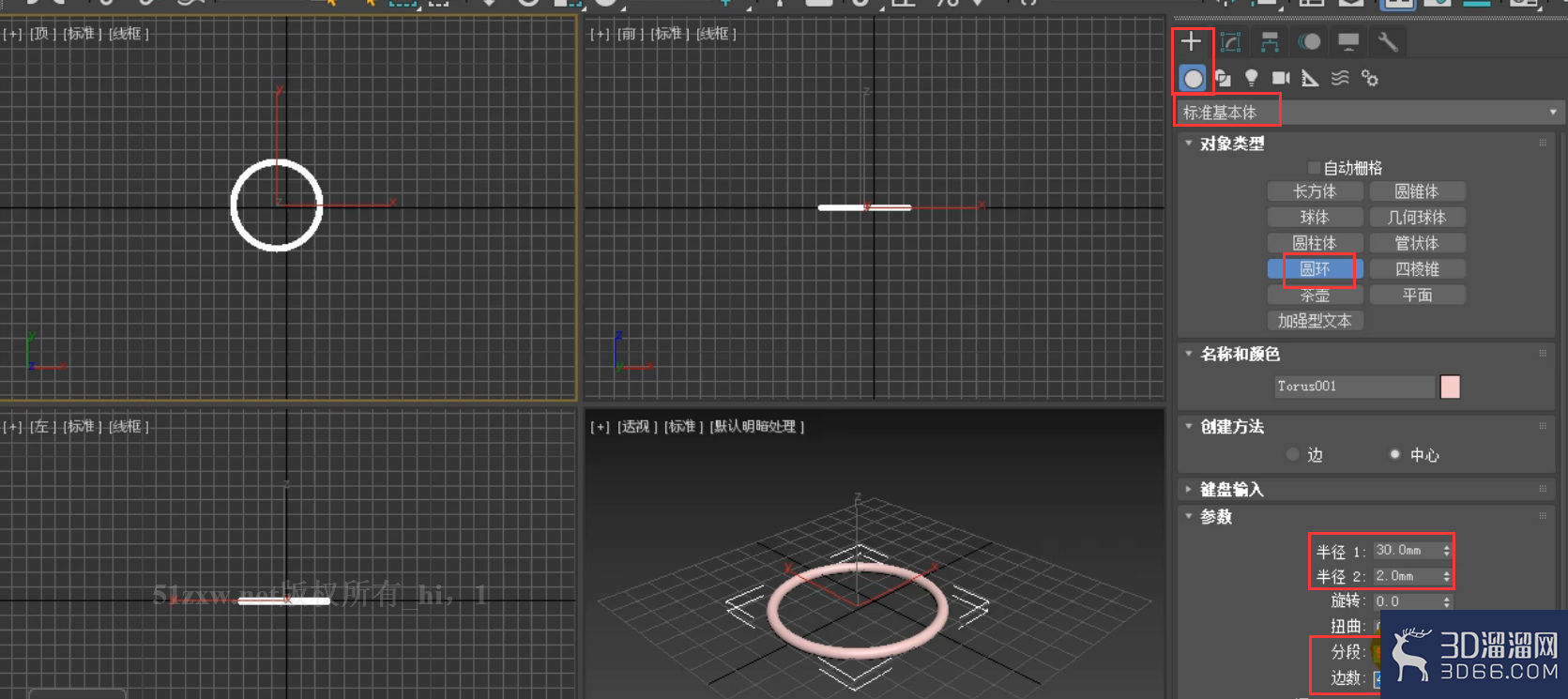This screenshot has width=1568, height=699.
Task: Click the 半径 1 value field
Action: tap(1407, 551)
